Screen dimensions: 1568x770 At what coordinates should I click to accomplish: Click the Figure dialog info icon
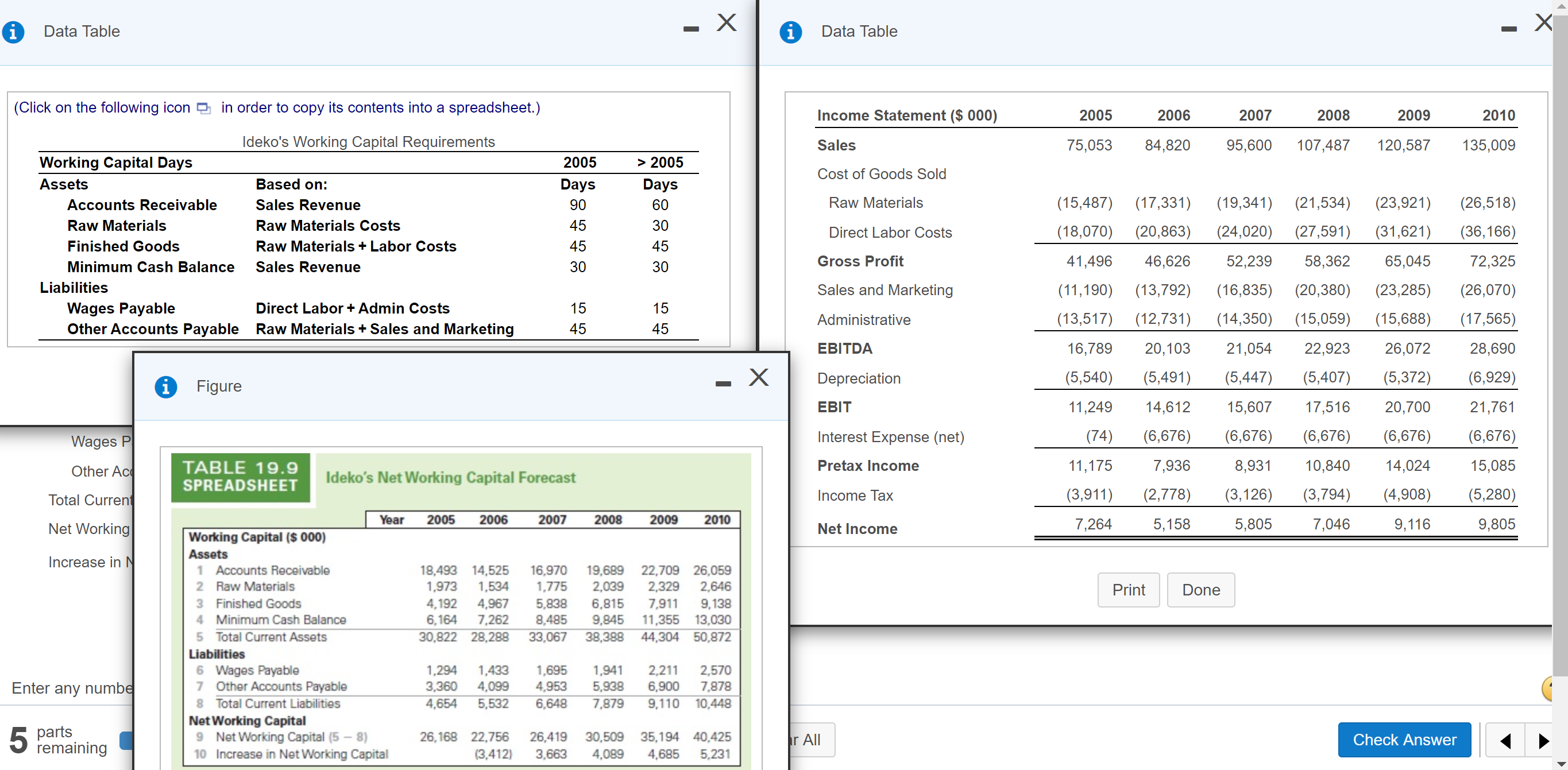pyautogui.click(x=165, y=386)
